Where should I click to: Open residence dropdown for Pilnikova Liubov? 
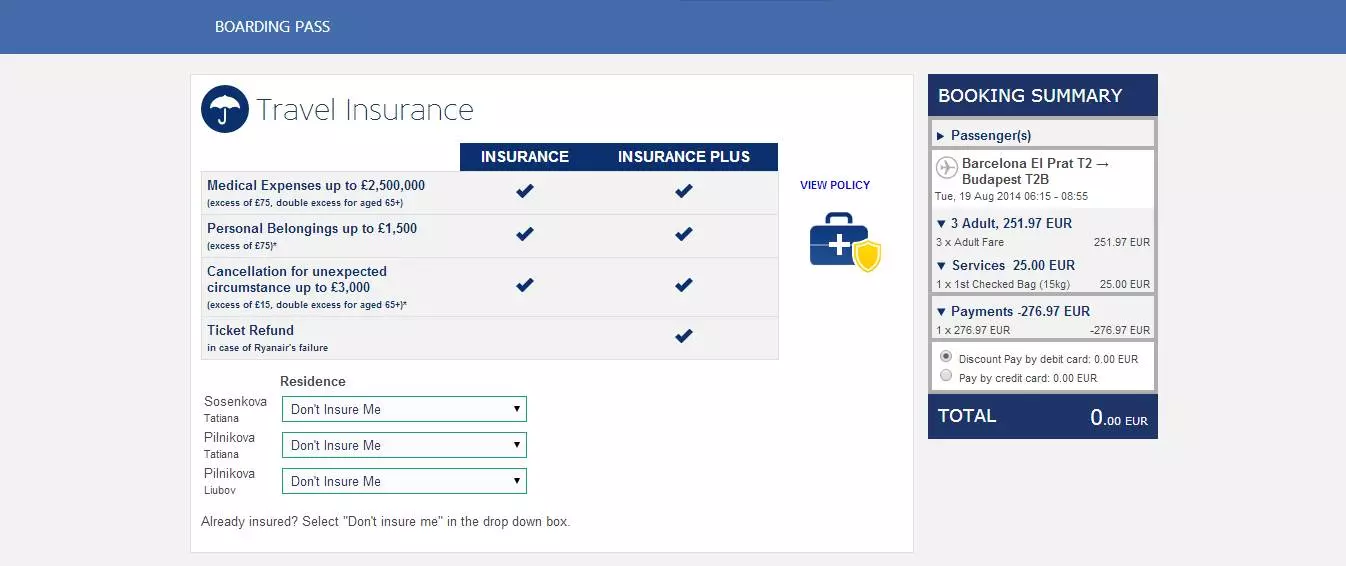pos(404,481)
